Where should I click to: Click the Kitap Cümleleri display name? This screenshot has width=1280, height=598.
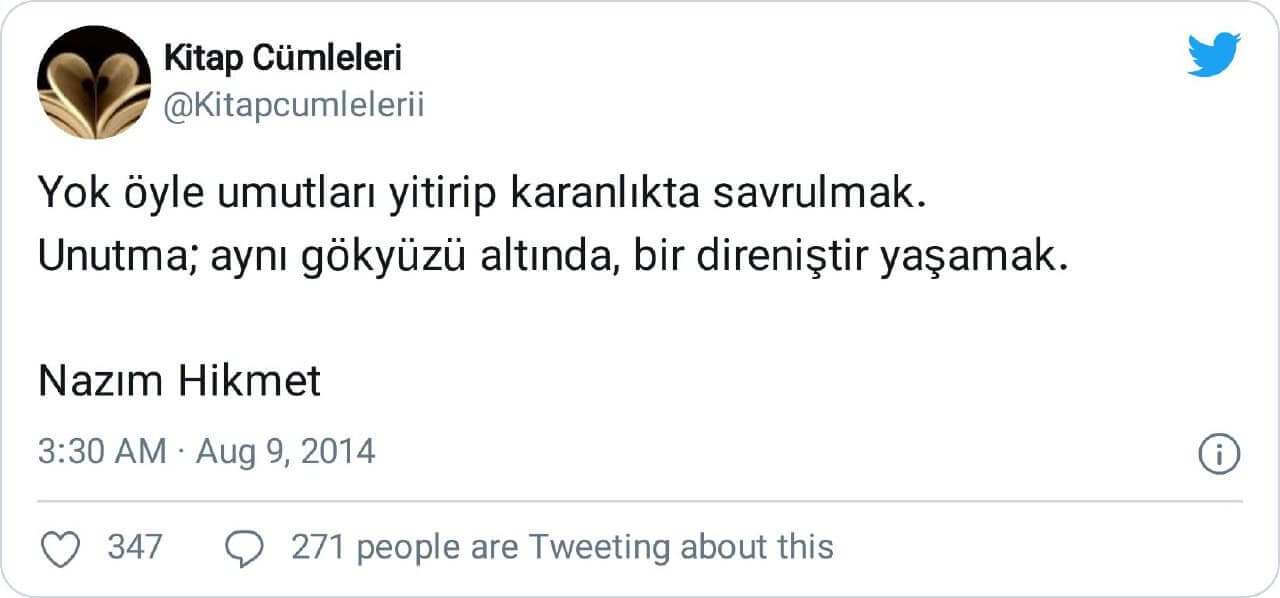click(282, 59)
